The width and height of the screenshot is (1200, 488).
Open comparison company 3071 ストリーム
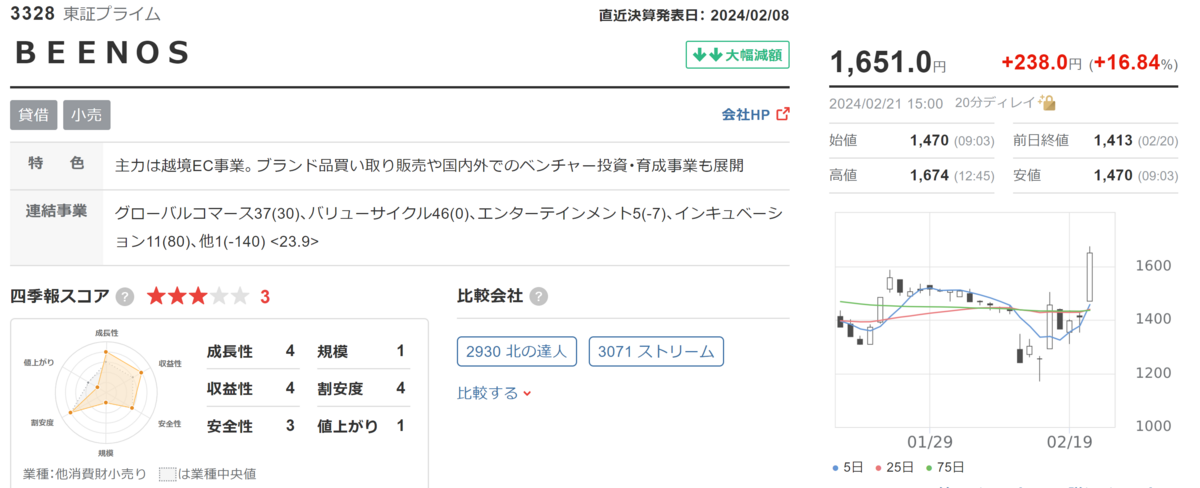656,351
